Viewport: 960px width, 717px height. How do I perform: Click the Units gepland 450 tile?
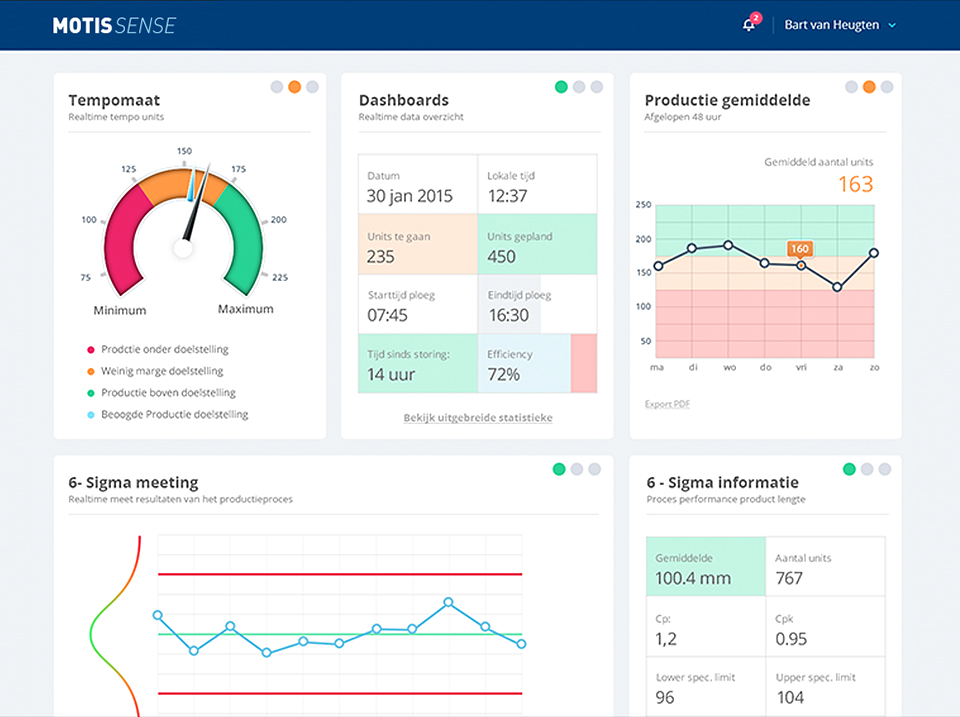(537, 245)
